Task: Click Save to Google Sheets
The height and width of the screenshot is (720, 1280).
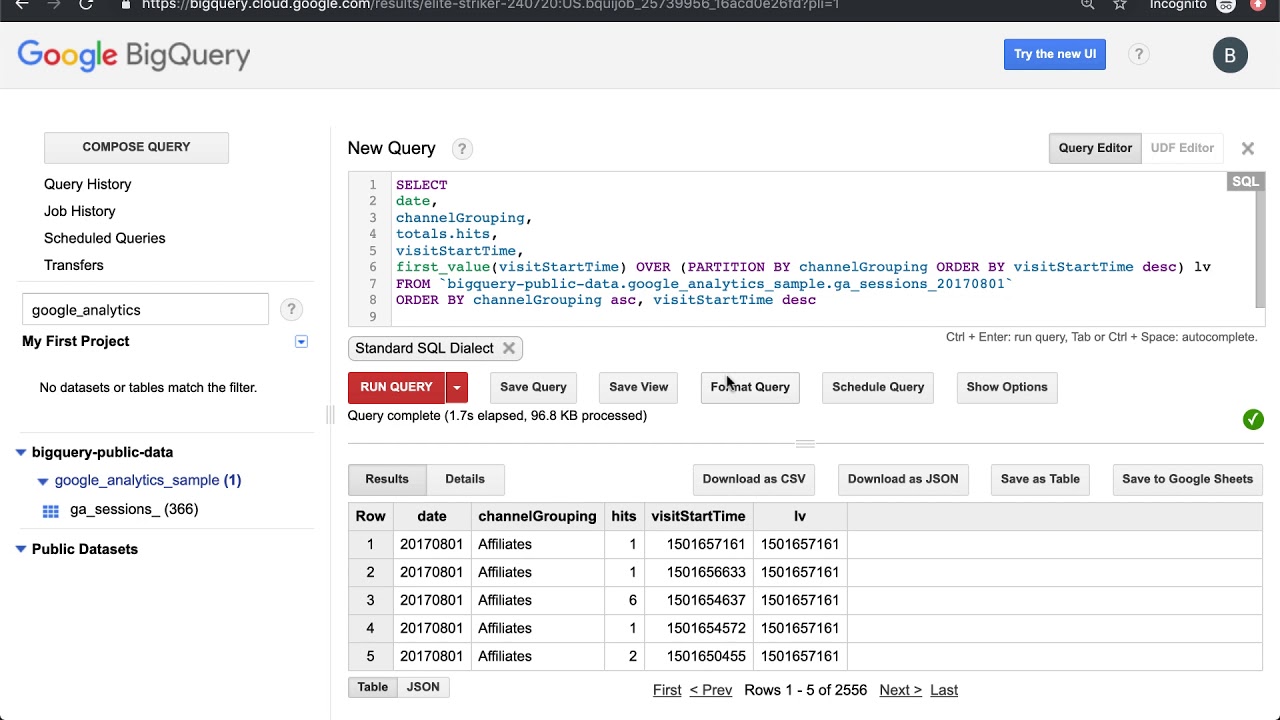Action: click(x=1187, y=479)
